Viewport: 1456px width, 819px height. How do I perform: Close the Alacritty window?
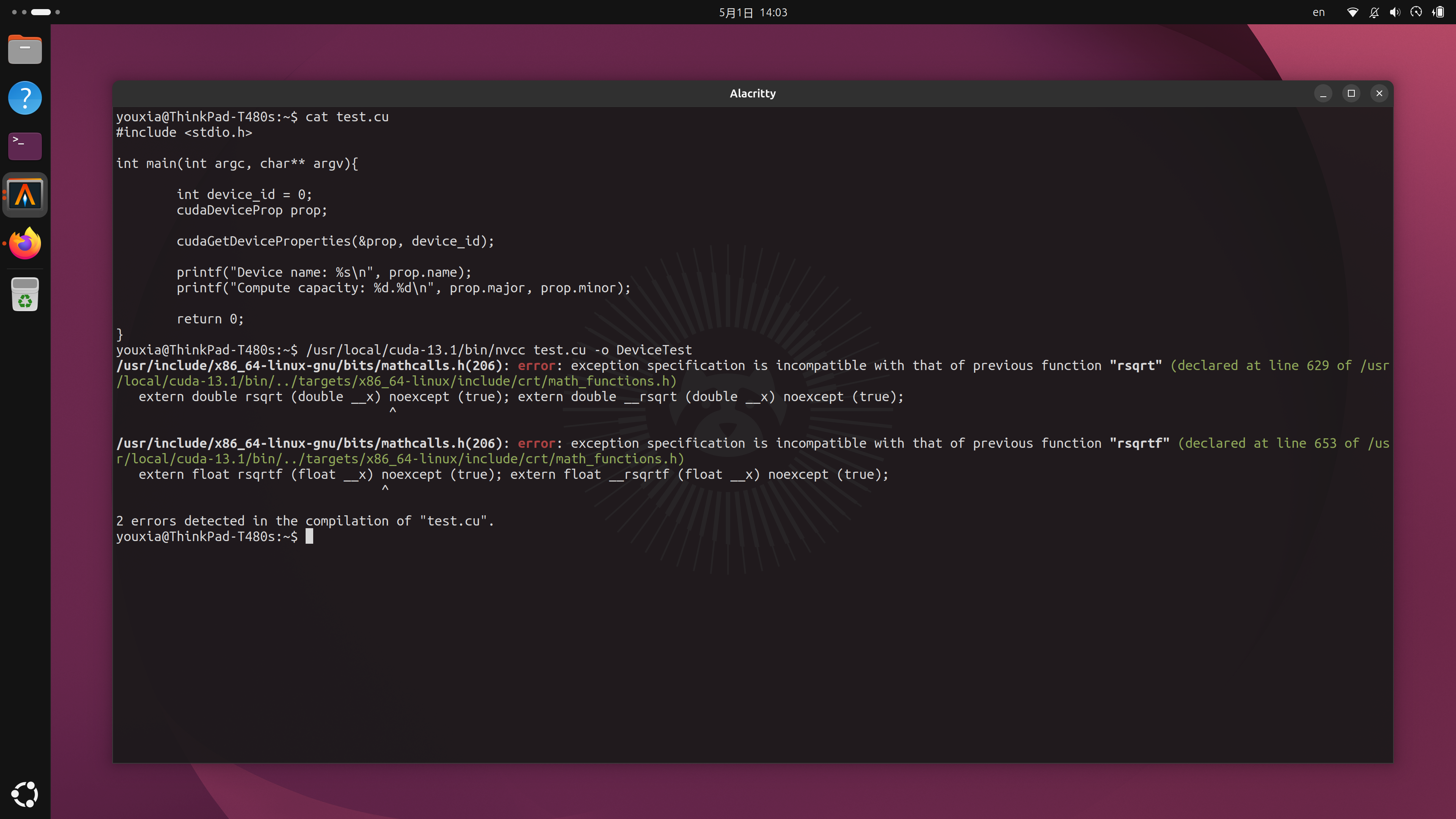point(1379,93)
